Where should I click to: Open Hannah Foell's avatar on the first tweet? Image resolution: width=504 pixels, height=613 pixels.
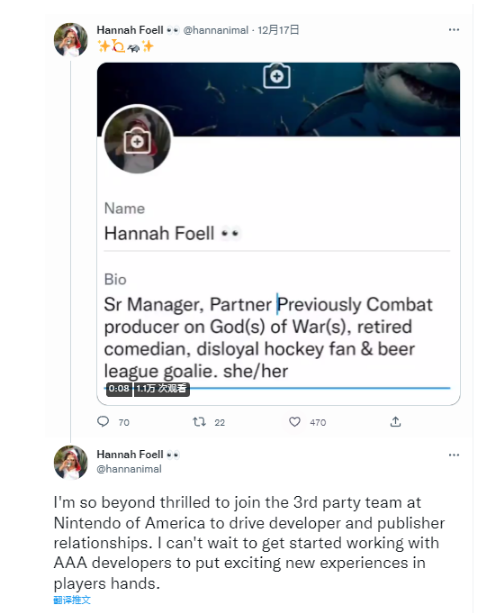(71, 39)
